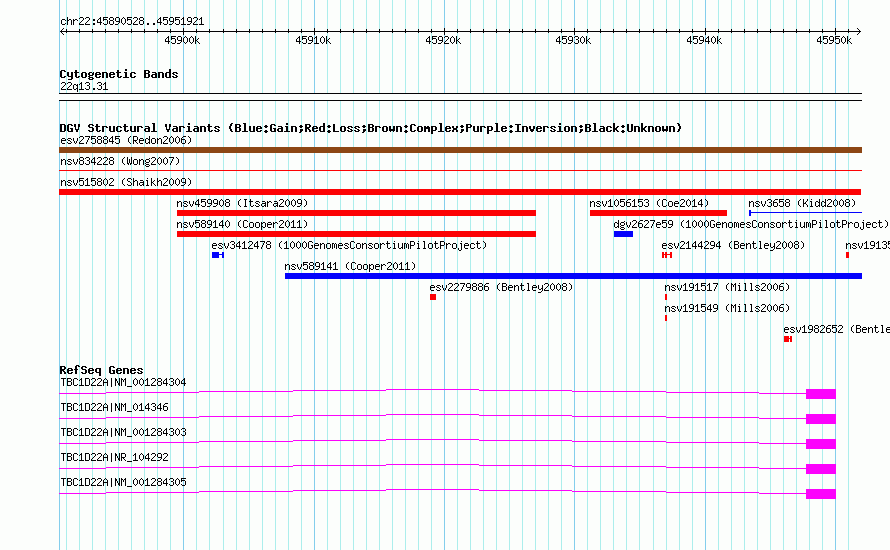Open the nsv1056153 (Coe2014) label
The height and width of the screenshot is (550, 890).
(x=649, y=203)
